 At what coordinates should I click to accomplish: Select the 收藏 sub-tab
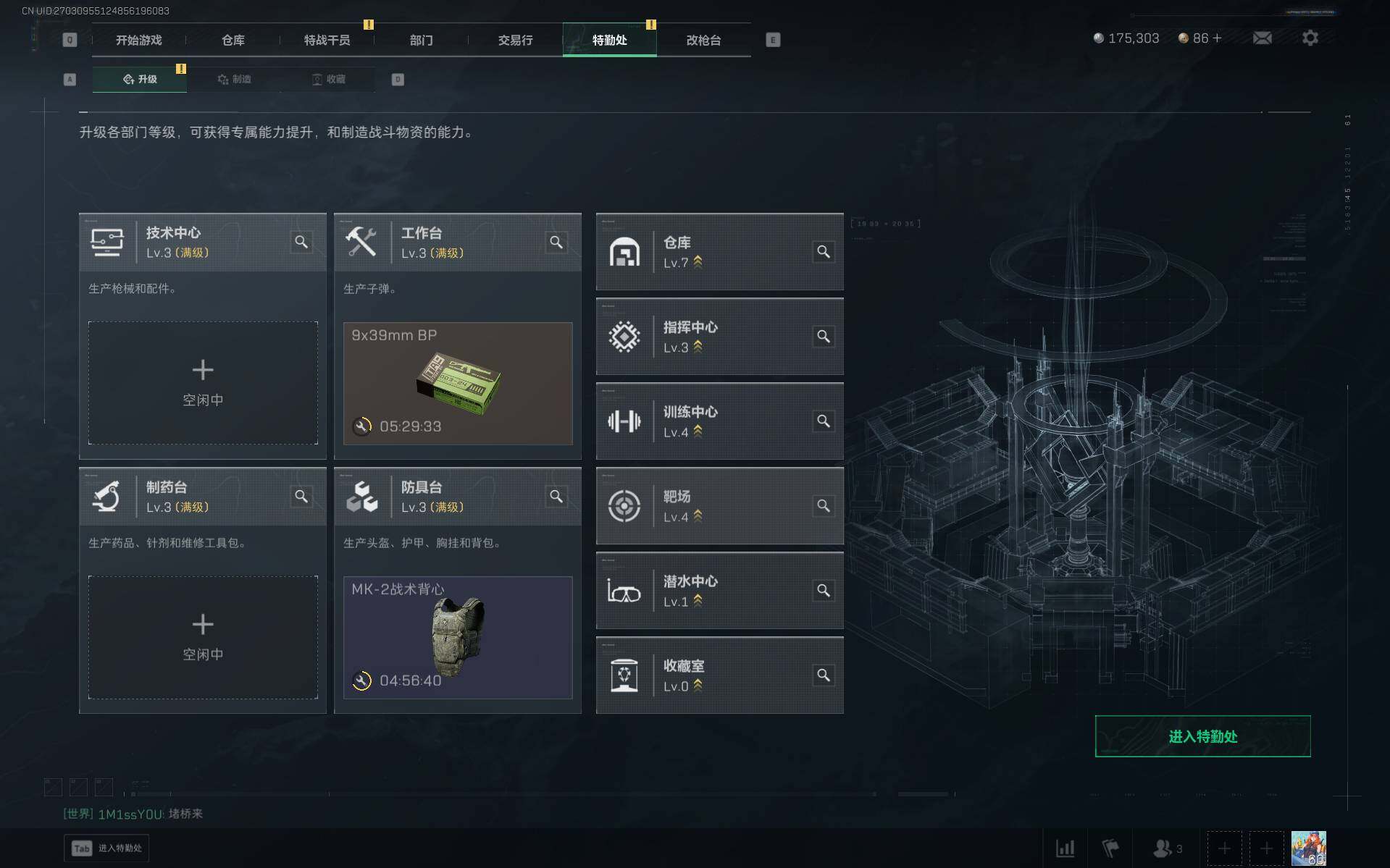[328, 79]
